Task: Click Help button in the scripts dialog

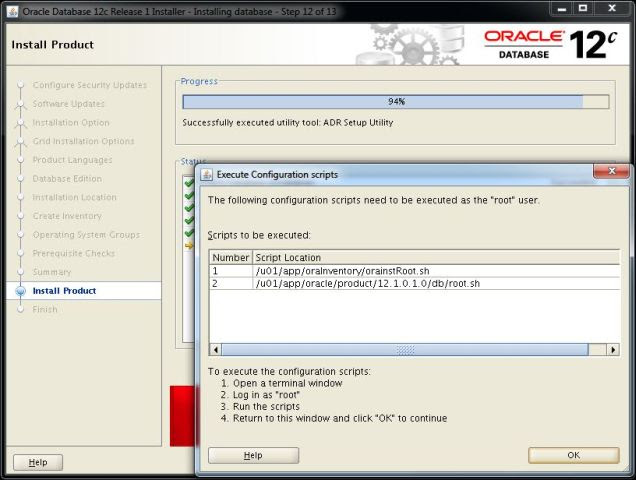Action: (x=253, y=455)
